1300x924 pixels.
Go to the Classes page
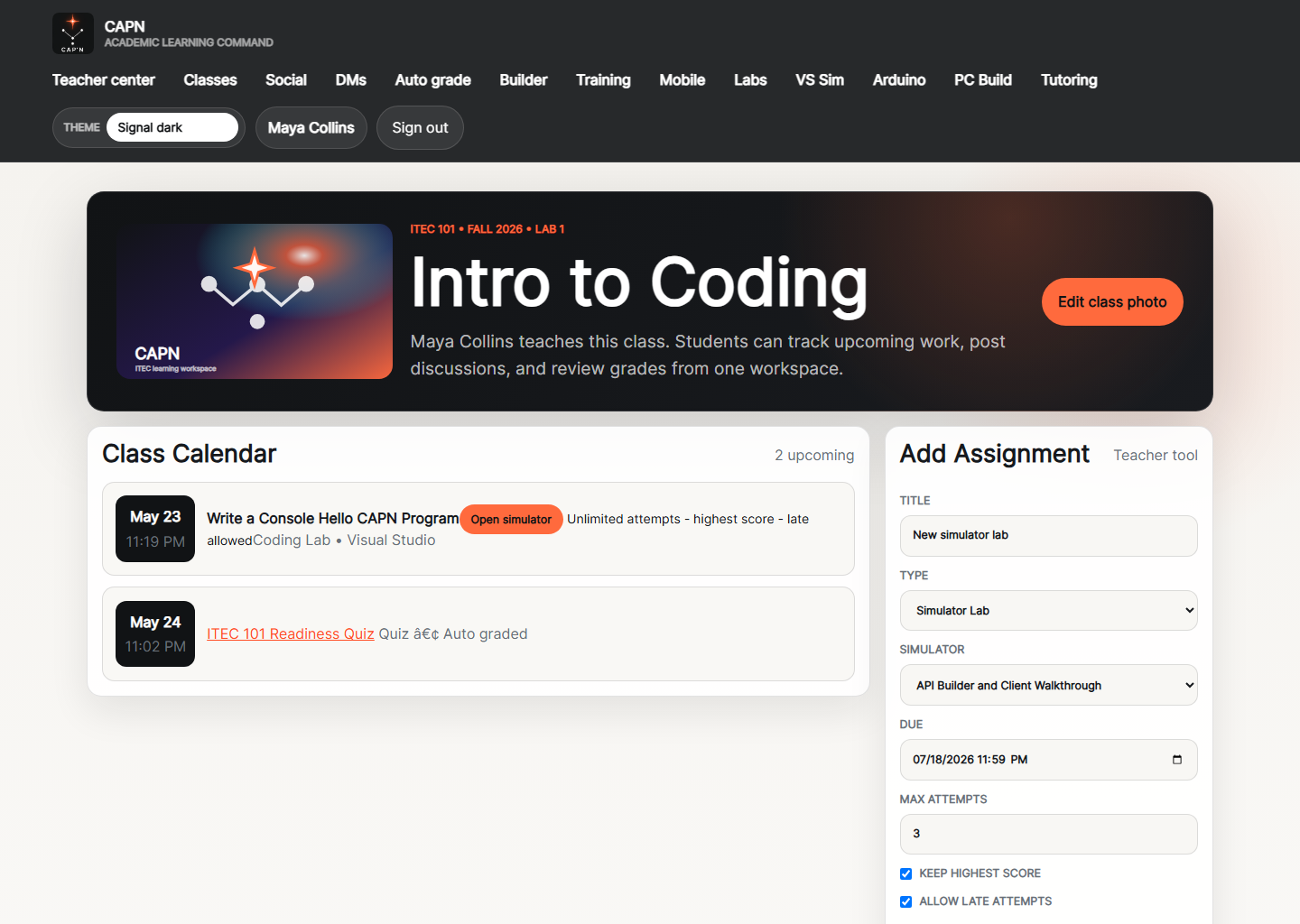pos(210,80)
